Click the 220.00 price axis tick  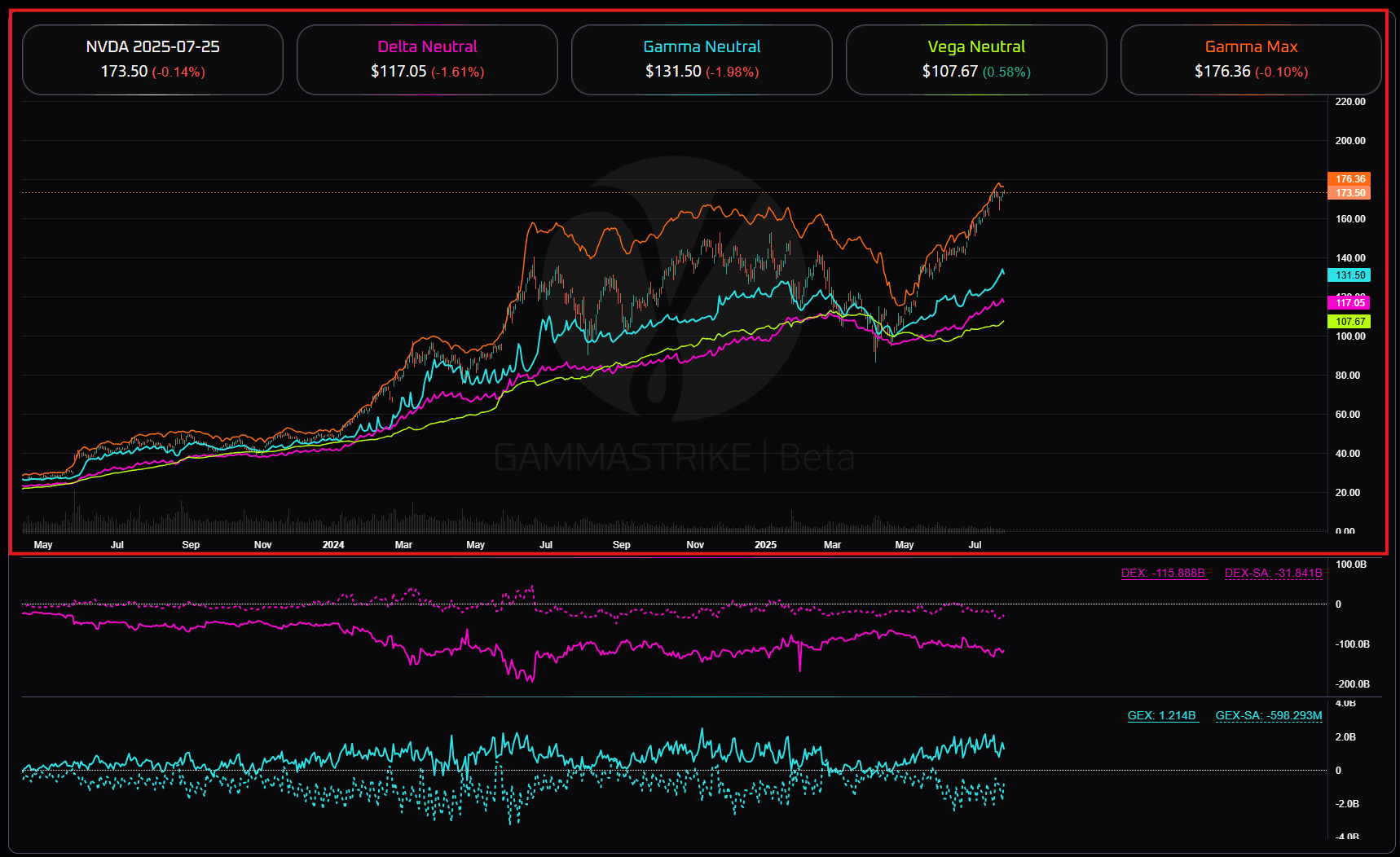pos(1349,102)
